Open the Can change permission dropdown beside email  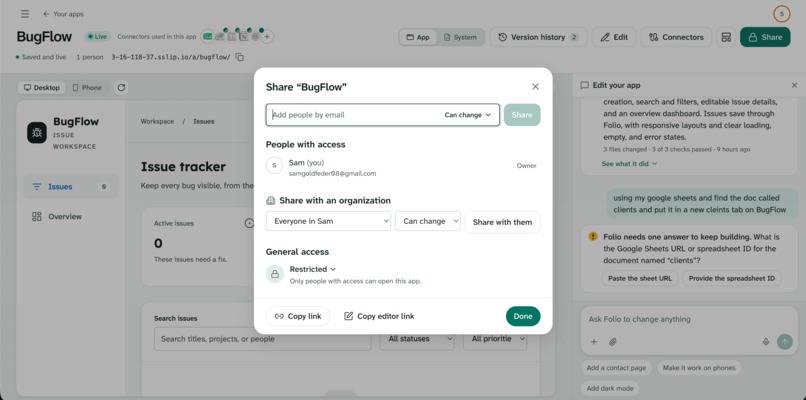467,115
